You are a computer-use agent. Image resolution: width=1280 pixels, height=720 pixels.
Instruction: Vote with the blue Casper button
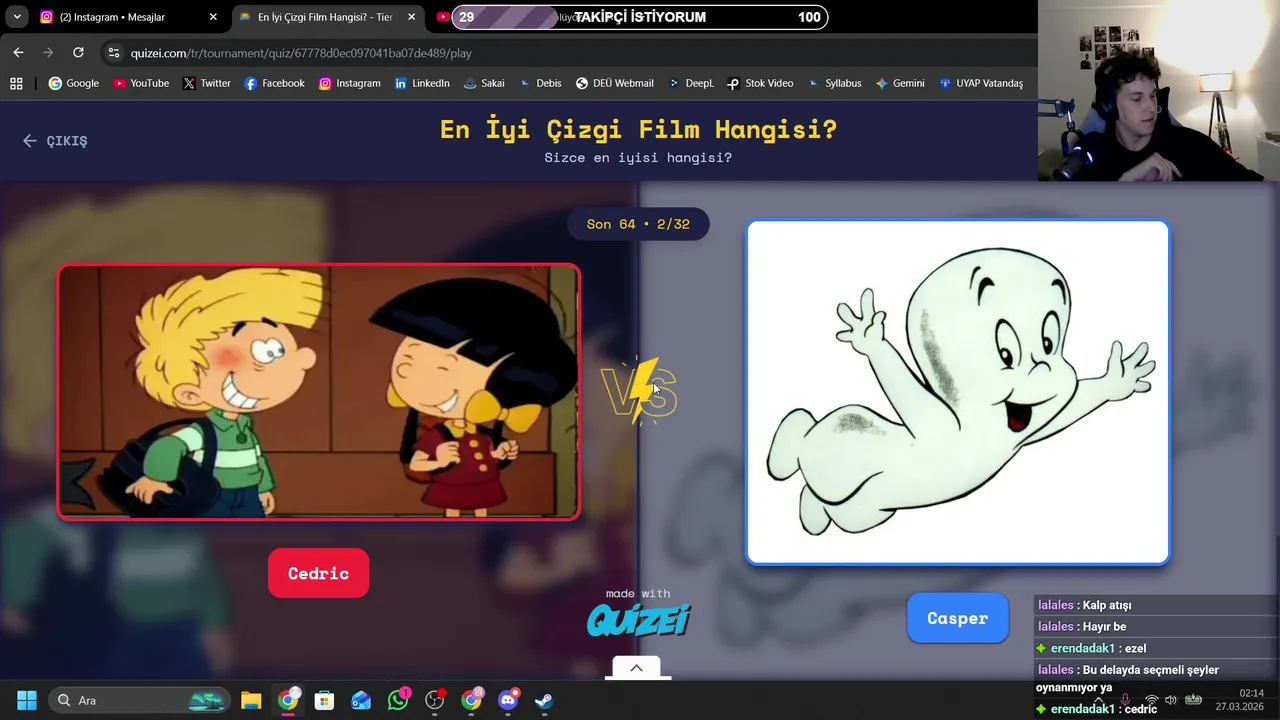coord(957,618)
